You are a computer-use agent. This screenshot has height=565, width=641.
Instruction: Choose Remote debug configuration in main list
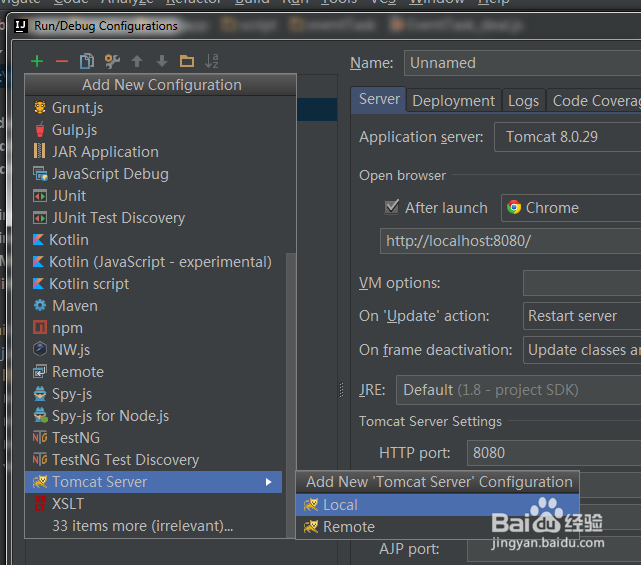155,372
